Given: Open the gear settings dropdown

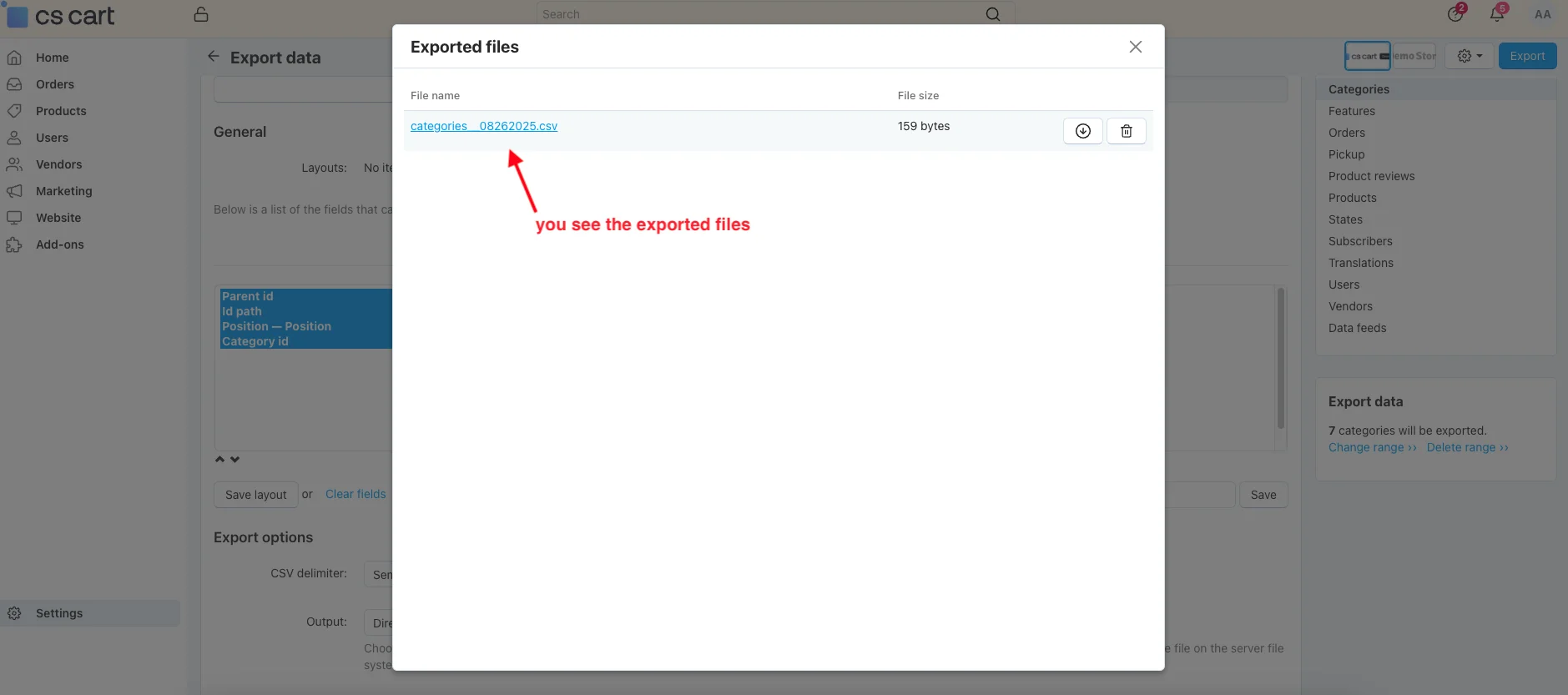Looking at the screenshot, I should tap(1469, 56).
